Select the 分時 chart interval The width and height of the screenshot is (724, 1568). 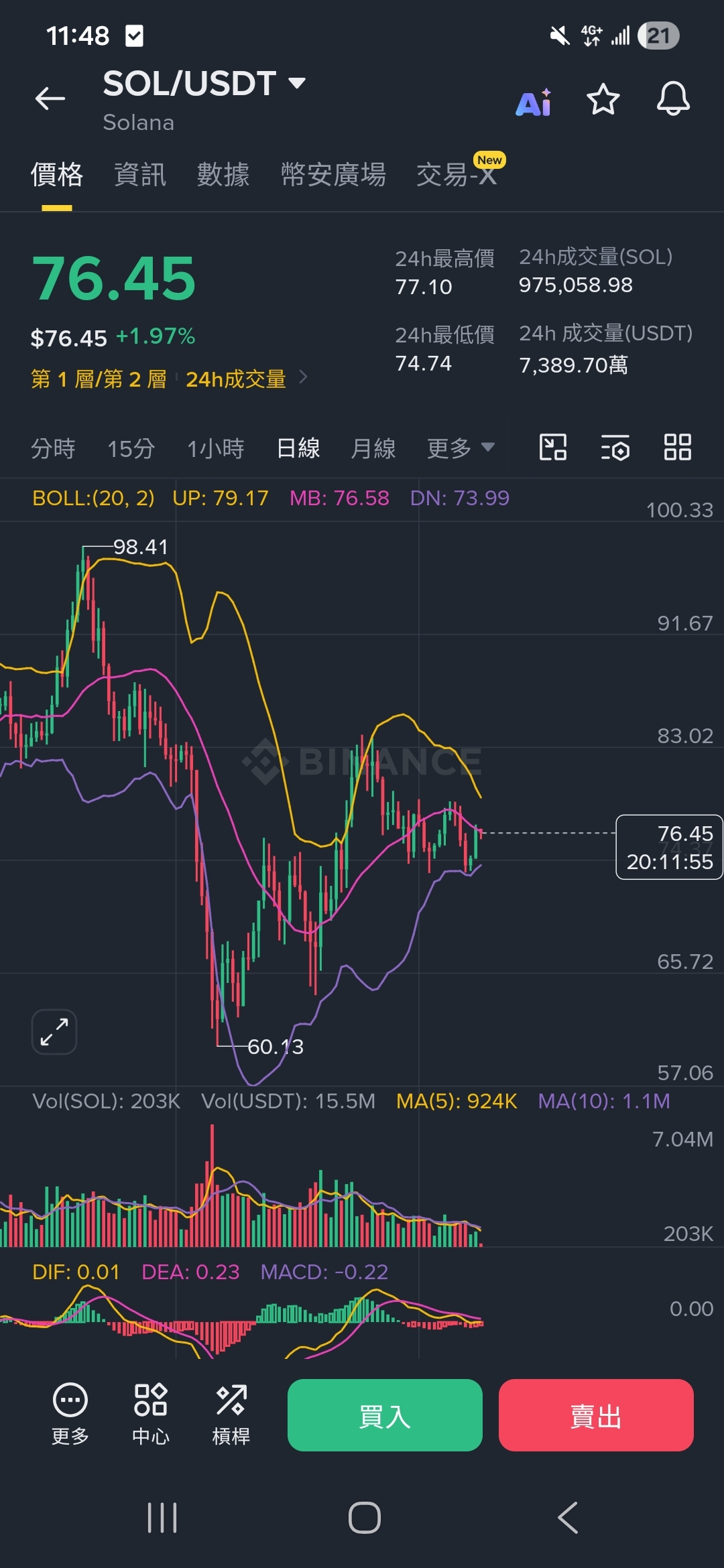[x=53, y=448]
